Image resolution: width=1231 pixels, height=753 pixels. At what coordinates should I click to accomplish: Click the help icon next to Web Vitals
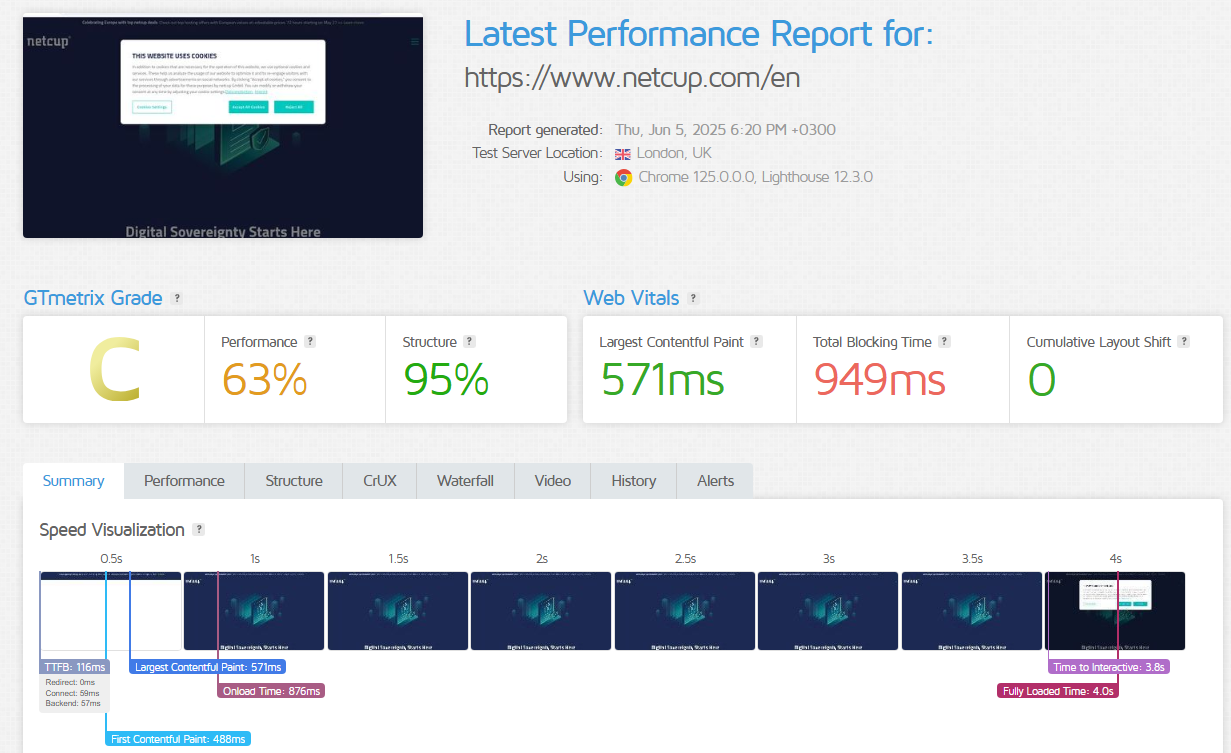pyautogui.click(x=694, y=298)
